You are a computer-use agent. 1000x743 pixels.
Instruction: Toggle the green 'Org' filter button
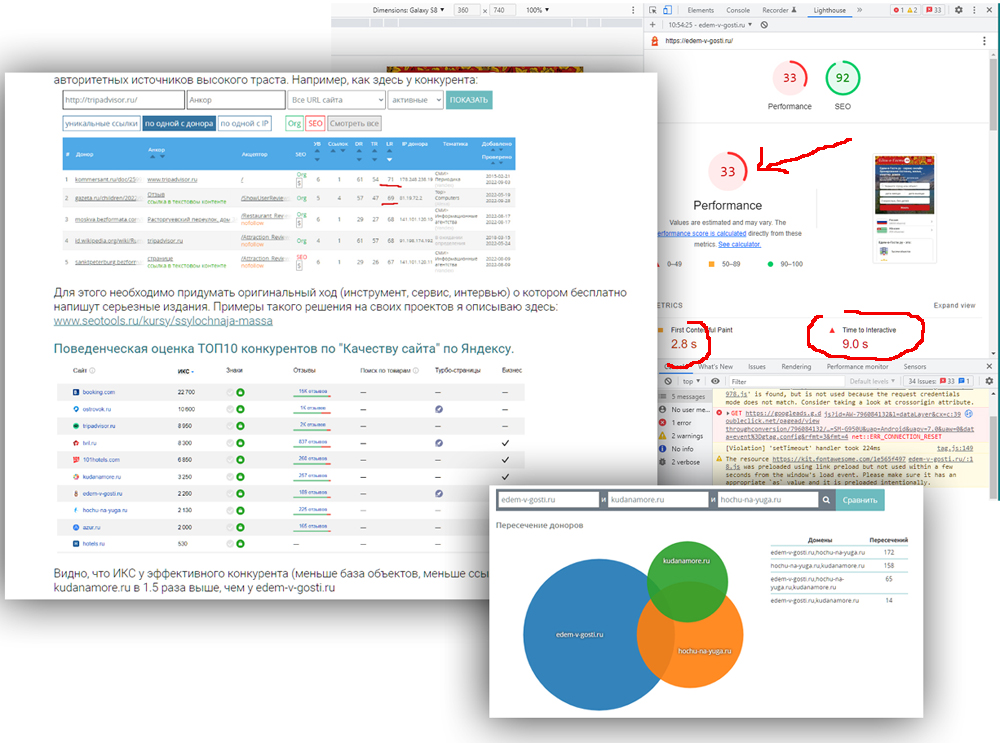[x=294, y=124]
